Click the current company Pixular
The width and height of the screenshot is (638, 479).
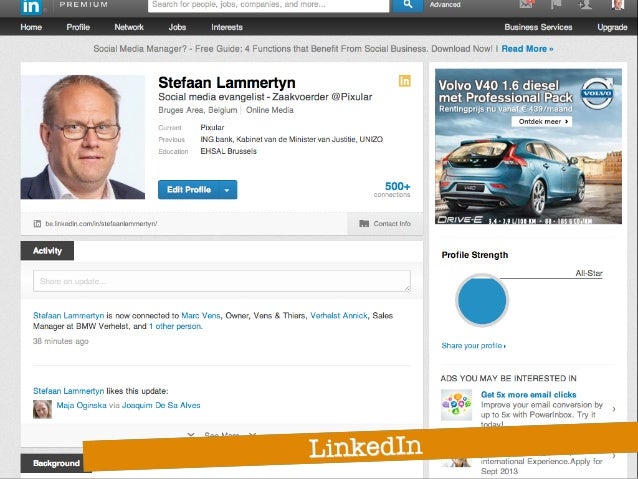click(212, 127)
